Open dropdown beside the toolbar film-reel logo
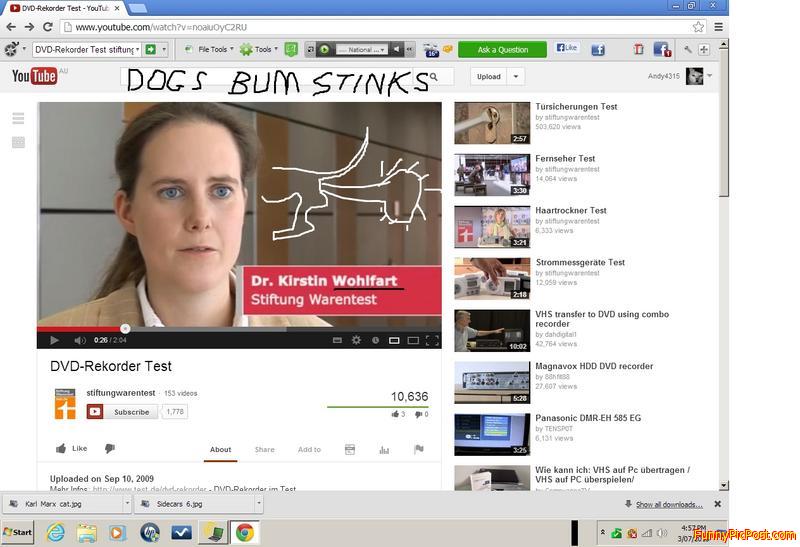This screenshot has width=800, height=547. click(24, 49)
